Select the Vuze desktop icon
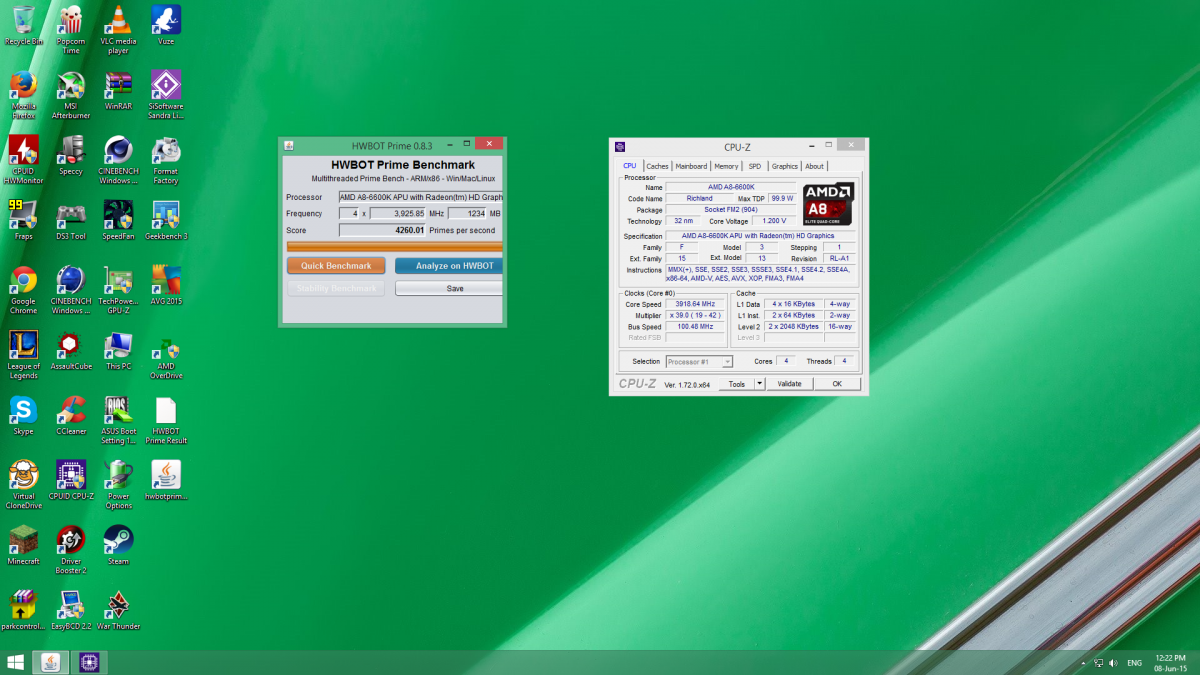This screenshot has width=1200, height=675. [166, 25]
